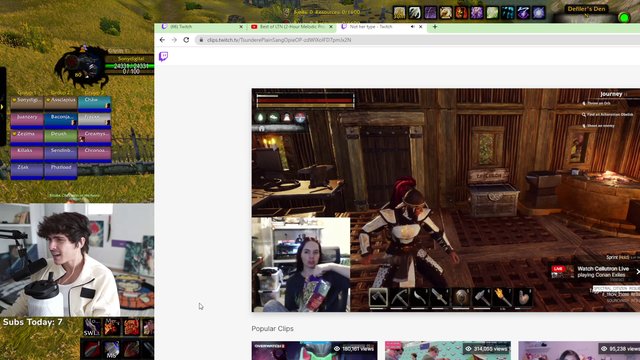Viewport: 640px width, 360px height.
Task: Select Somydigi raid frame in Group 1
Action: click(27, 104)
